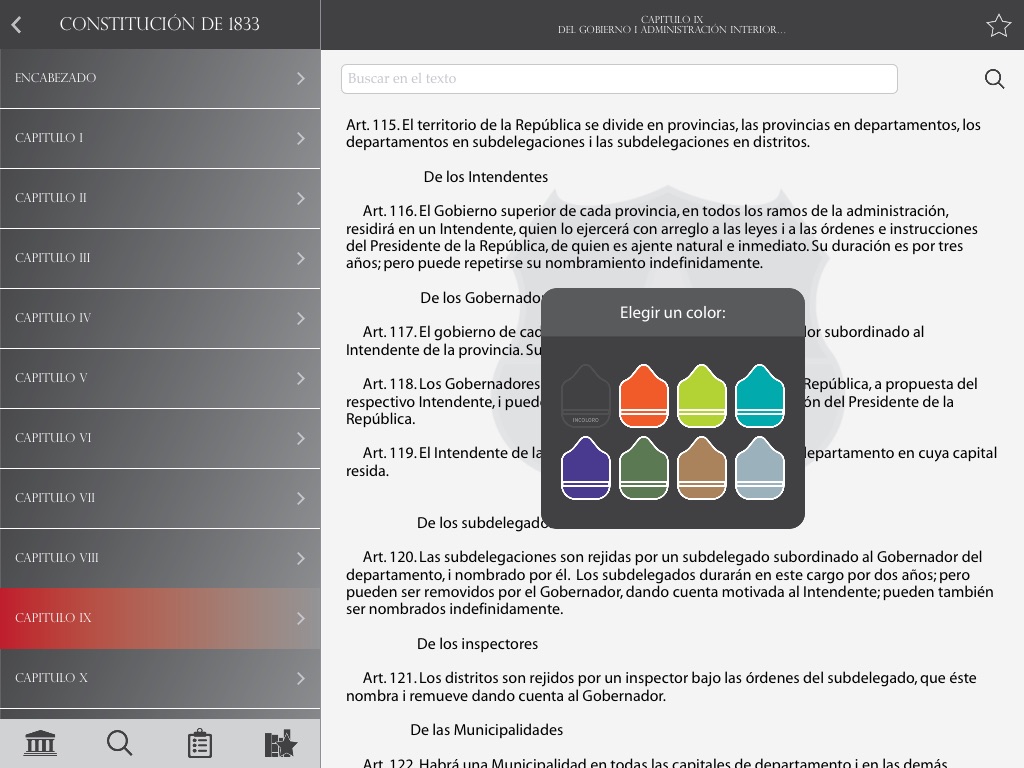The width and height of the screenshot is (1024, 768).
Task: Choose the lime green highlighter color
Action: click(x=702, y=397)
